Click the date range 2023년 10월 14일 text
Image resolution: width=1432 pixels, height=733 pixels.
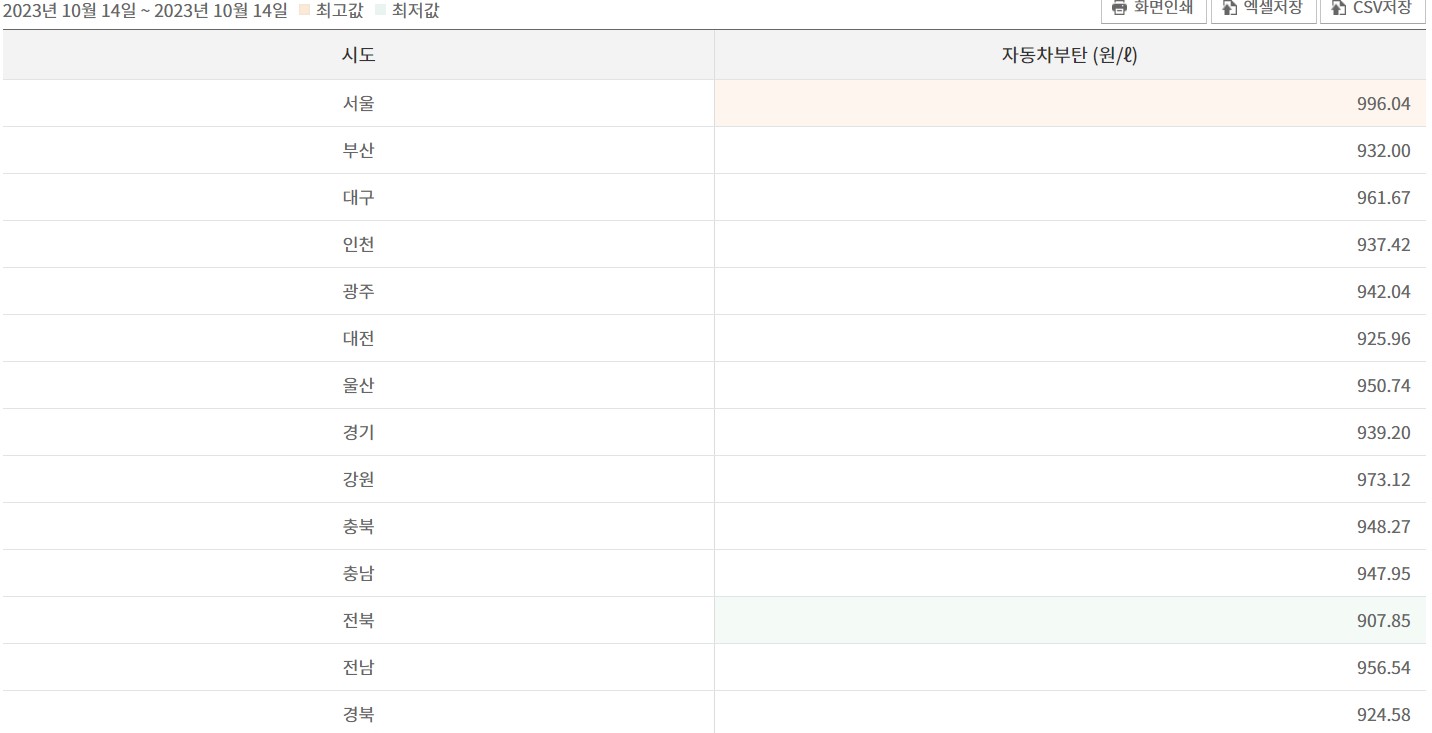(145, 11)
